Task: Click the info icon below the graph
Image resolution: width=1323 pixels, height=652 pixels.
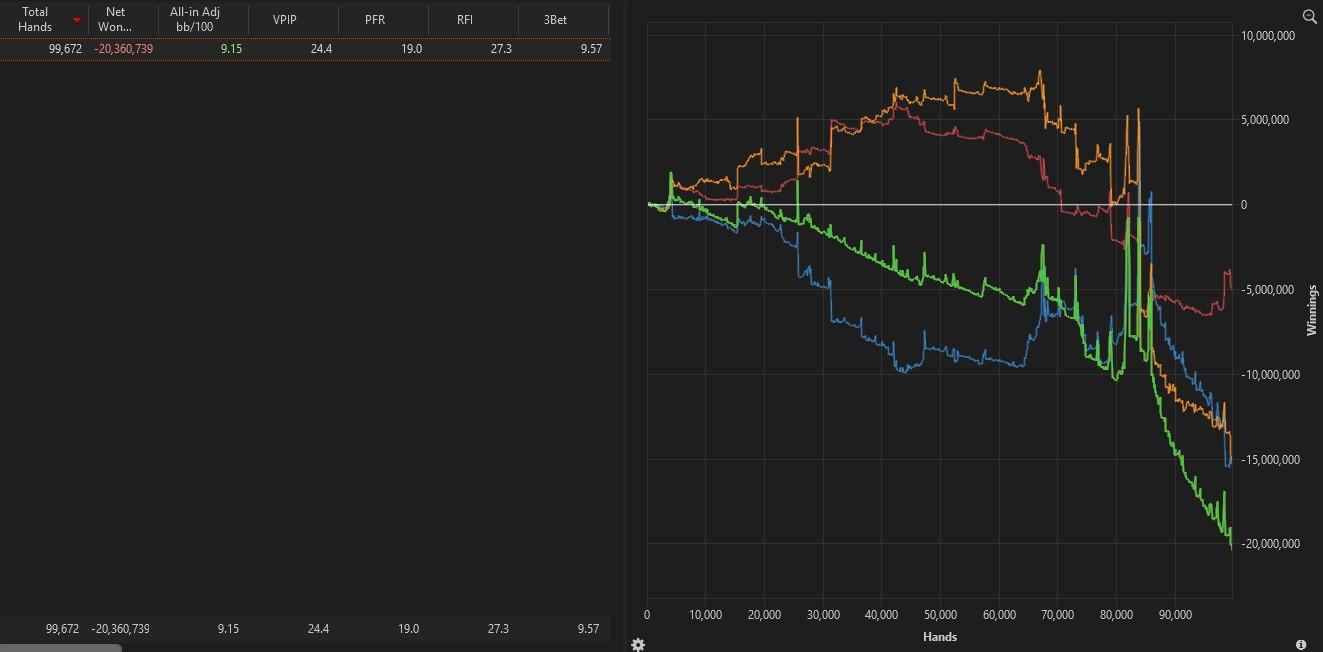Action: [x=1301, y=645]
